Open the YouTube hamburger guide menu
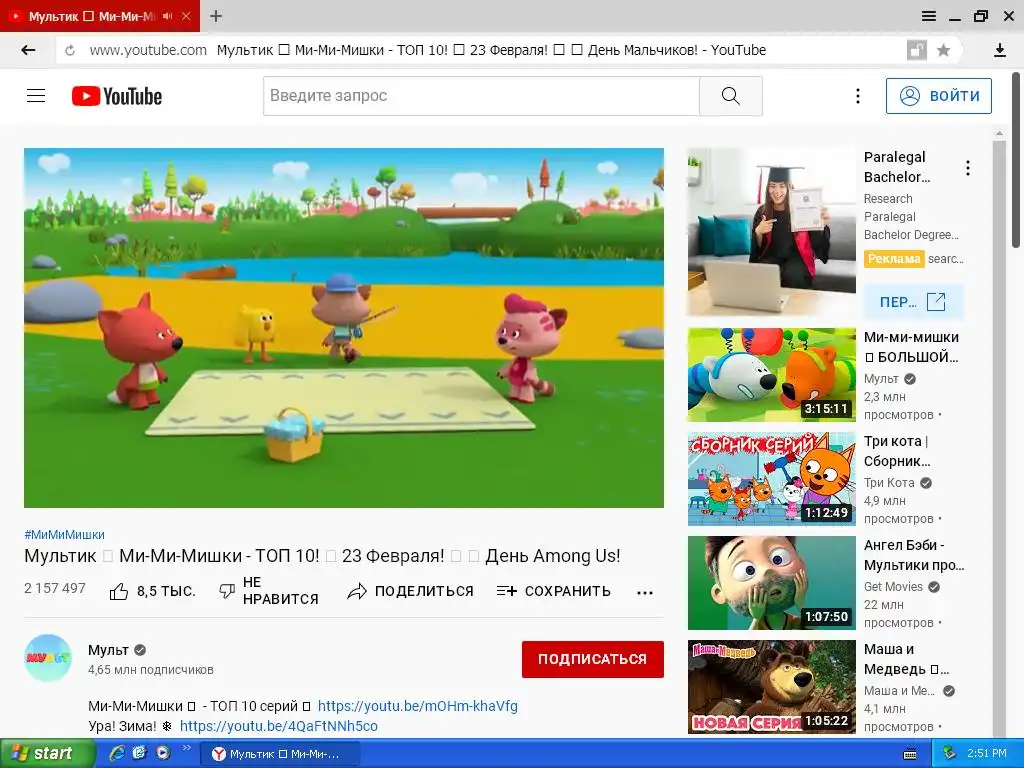 click(36, 96)
